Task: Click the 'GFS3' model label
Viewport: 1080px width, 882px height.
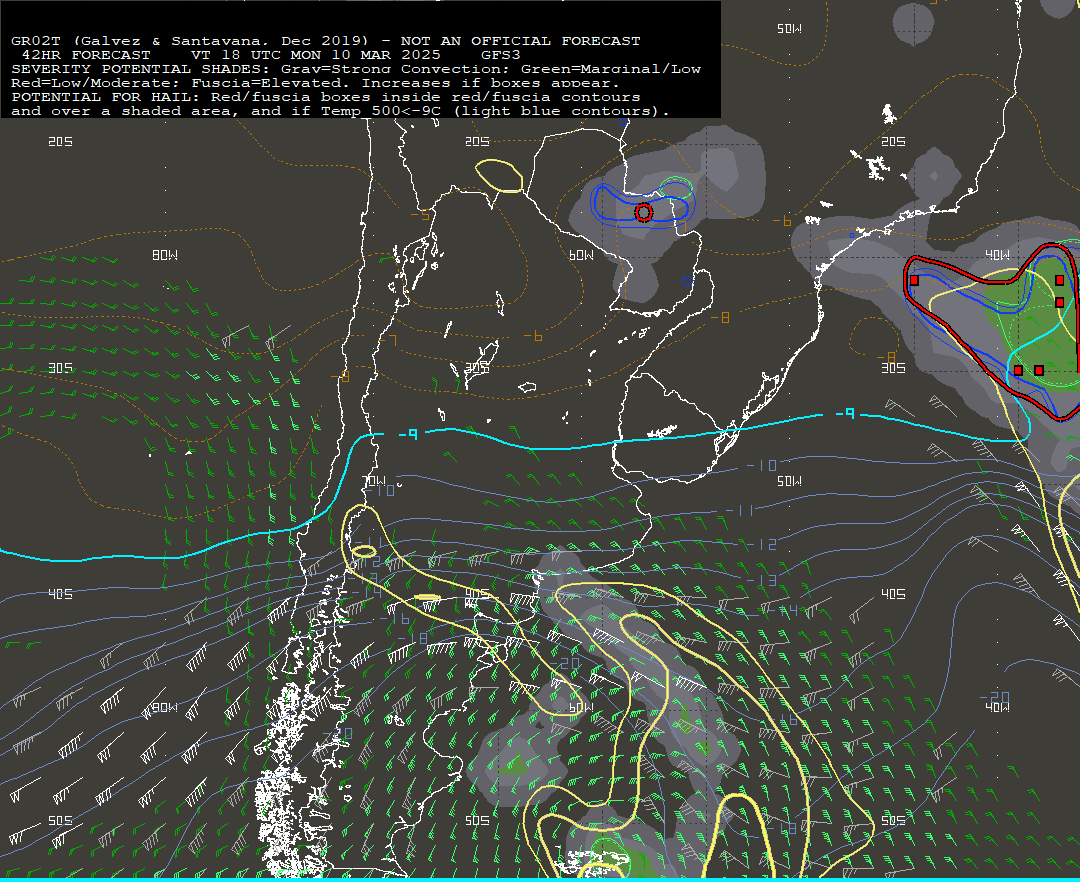Action: click(x=501, y=54)
